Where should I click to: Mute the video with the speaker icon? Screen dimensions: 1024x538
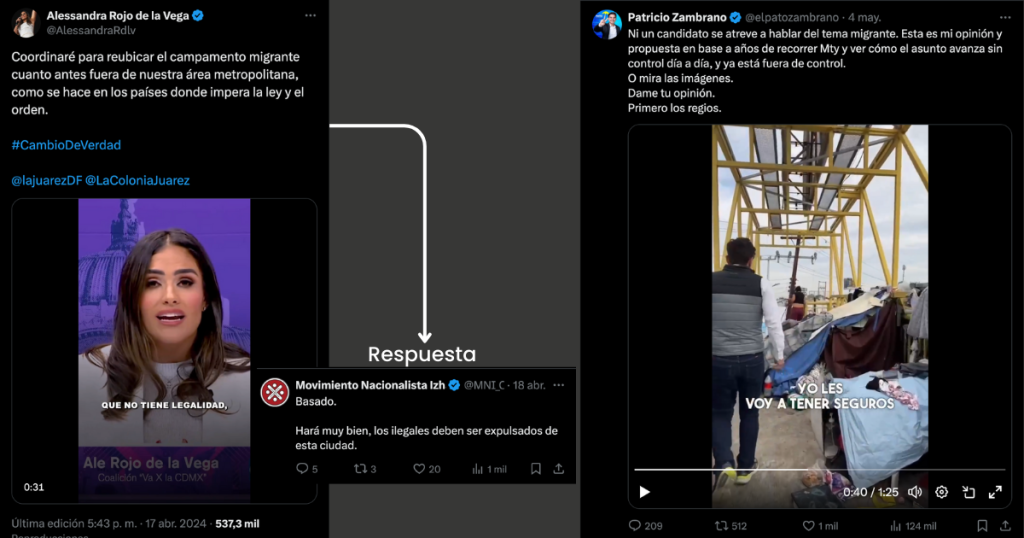click(914, 492)
